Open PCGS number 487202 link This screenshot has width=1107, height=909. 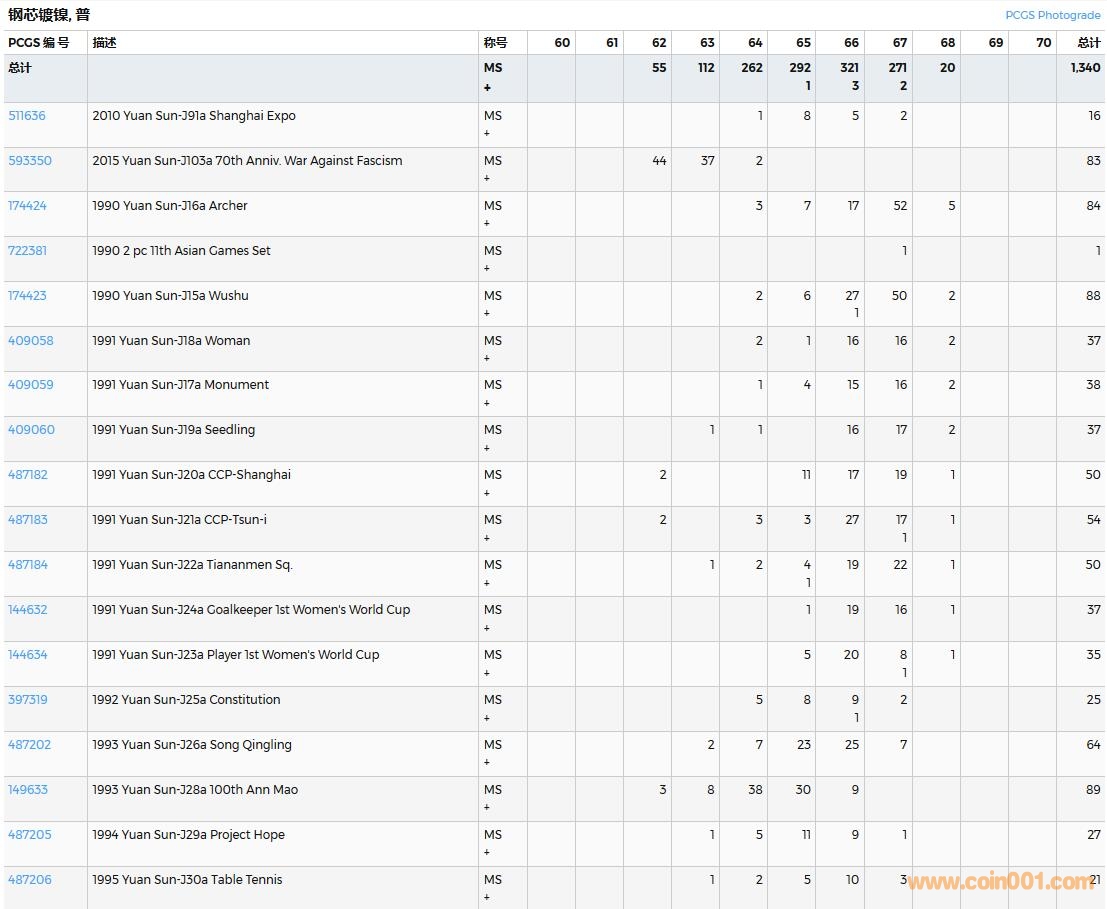30,745
